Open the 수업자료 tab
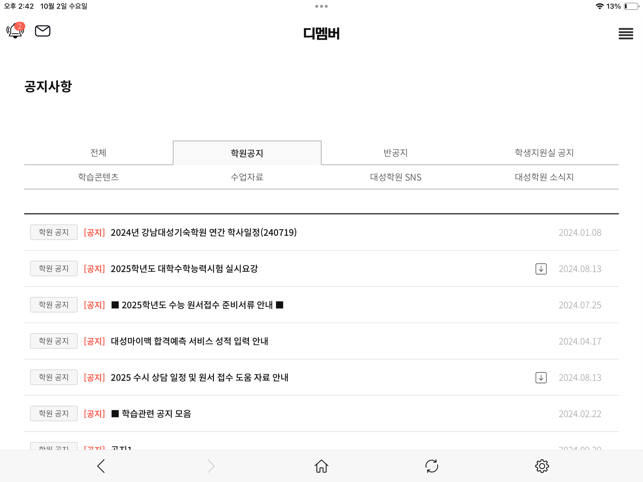643x482 pixels. (247, 177)
